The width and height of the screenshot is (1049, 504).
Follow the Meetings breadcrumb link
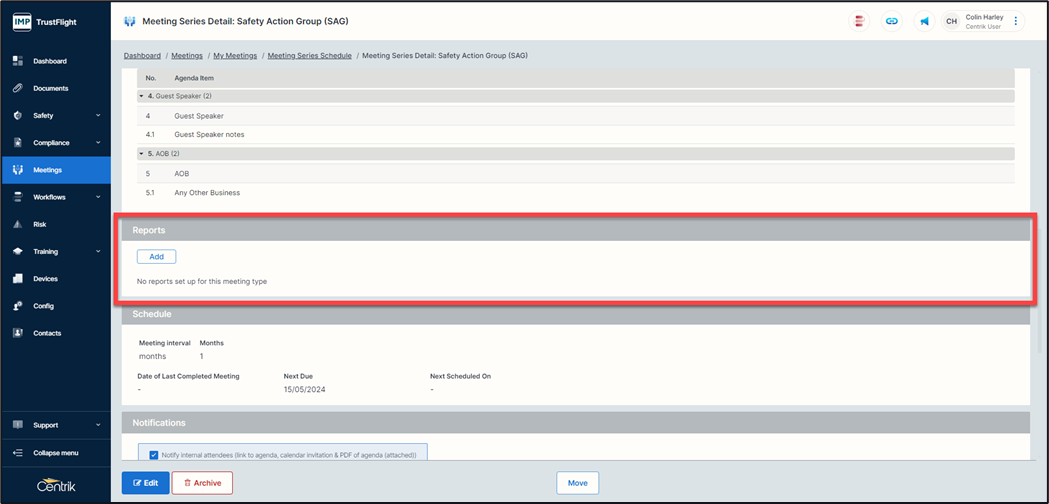pyautogui.click(x=187, y=56)
